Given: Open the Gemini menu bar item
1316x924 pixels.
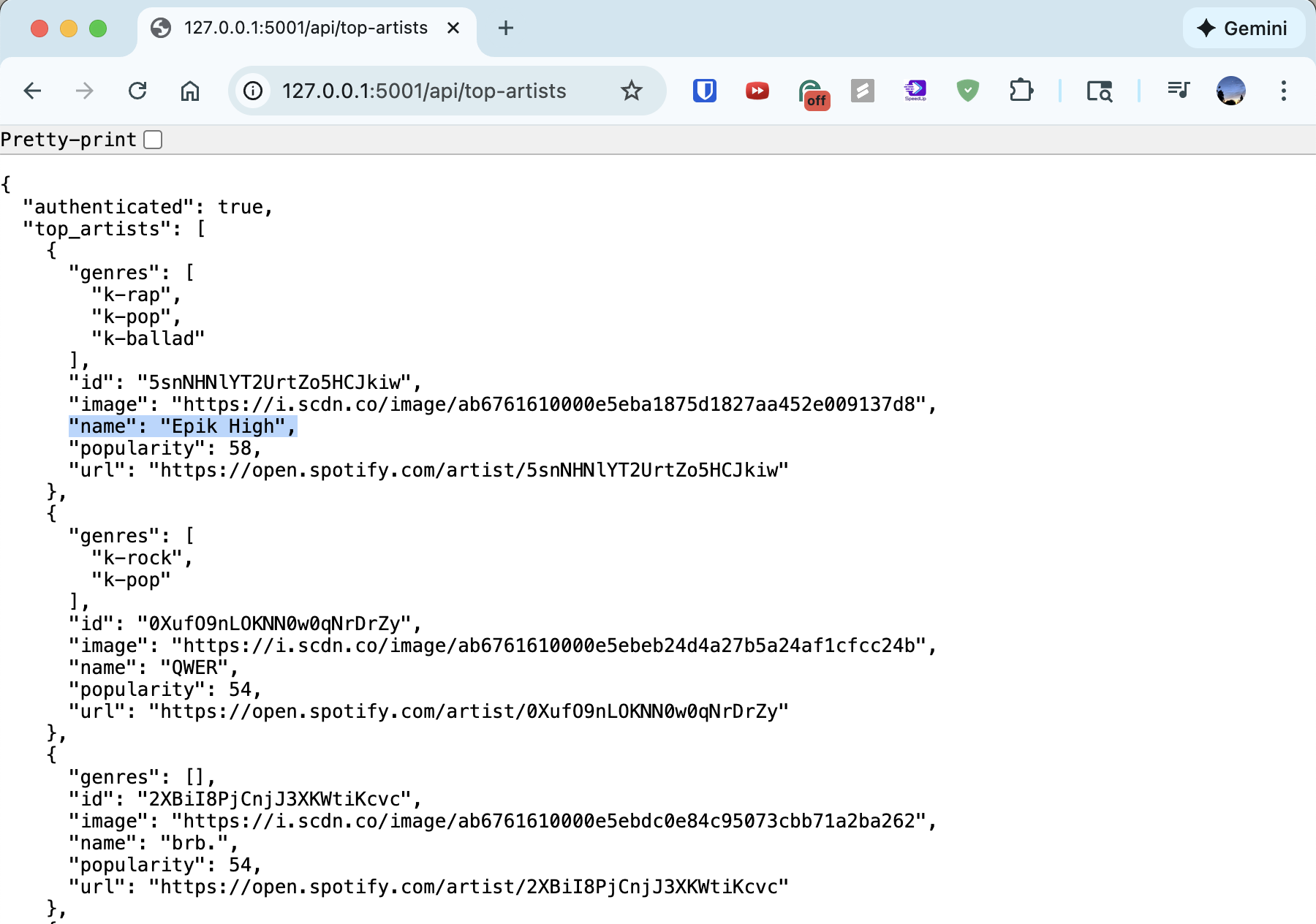Looking at the screenshot, I should click(x=1243, y=29).
